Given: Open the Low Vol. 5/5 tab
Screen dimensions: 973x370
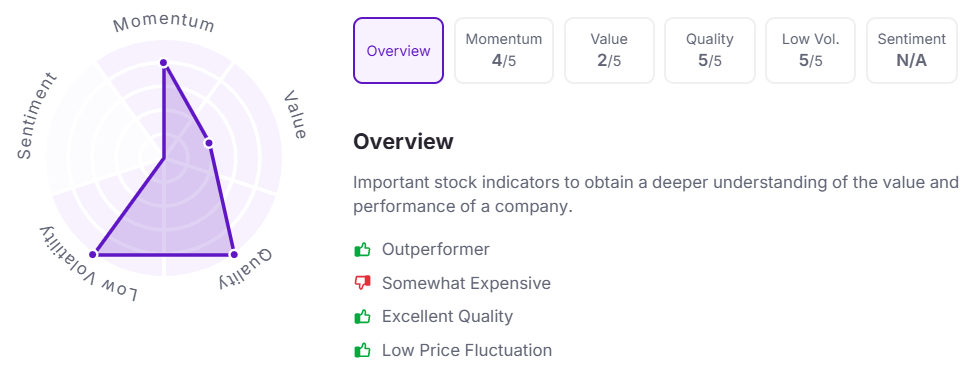Looking at the screenshot, I should point(810,50).
